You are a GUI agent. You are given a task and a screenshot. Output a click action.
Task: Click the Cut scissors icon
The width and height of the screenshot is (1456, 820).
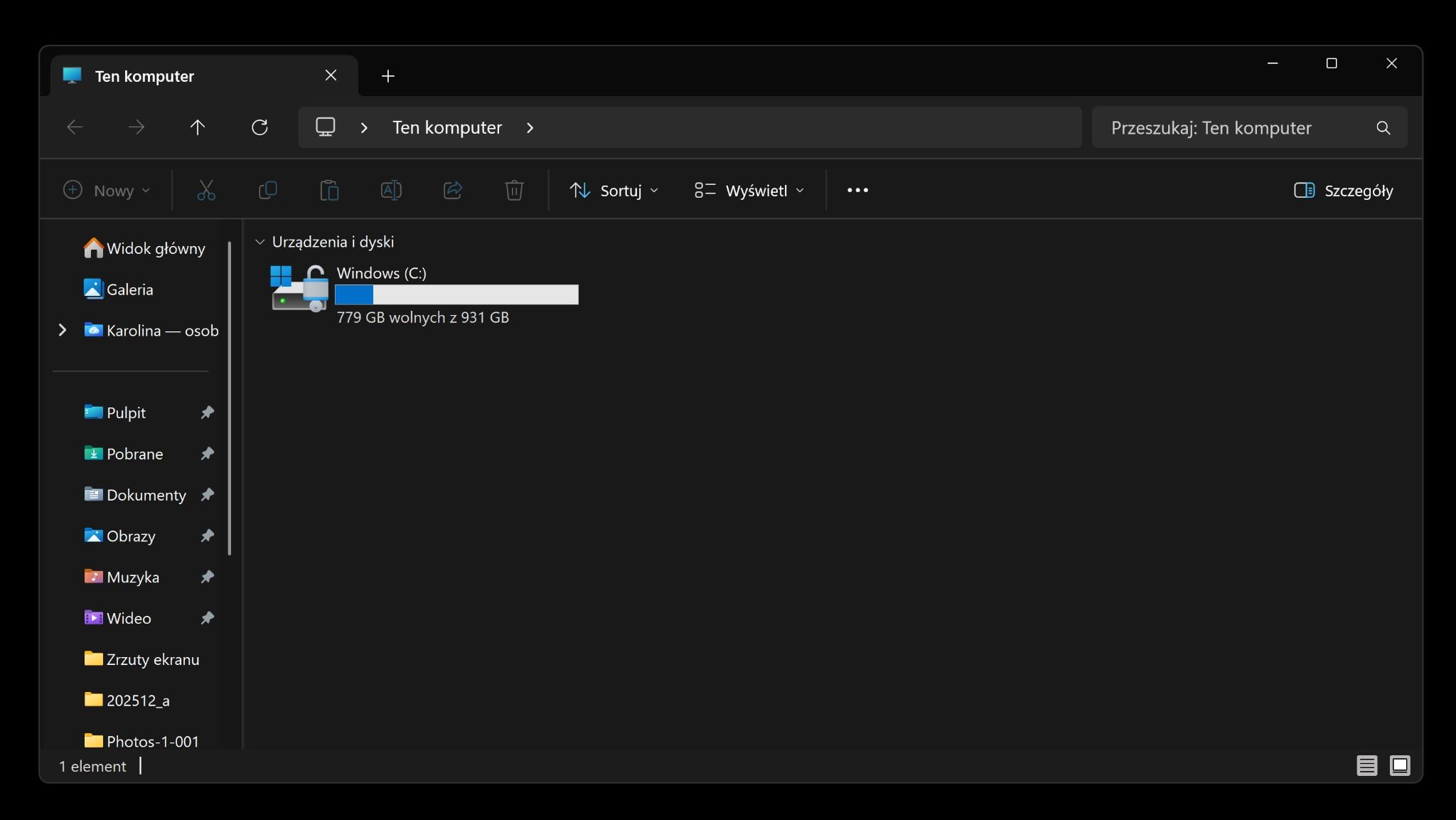coord(206,190)
